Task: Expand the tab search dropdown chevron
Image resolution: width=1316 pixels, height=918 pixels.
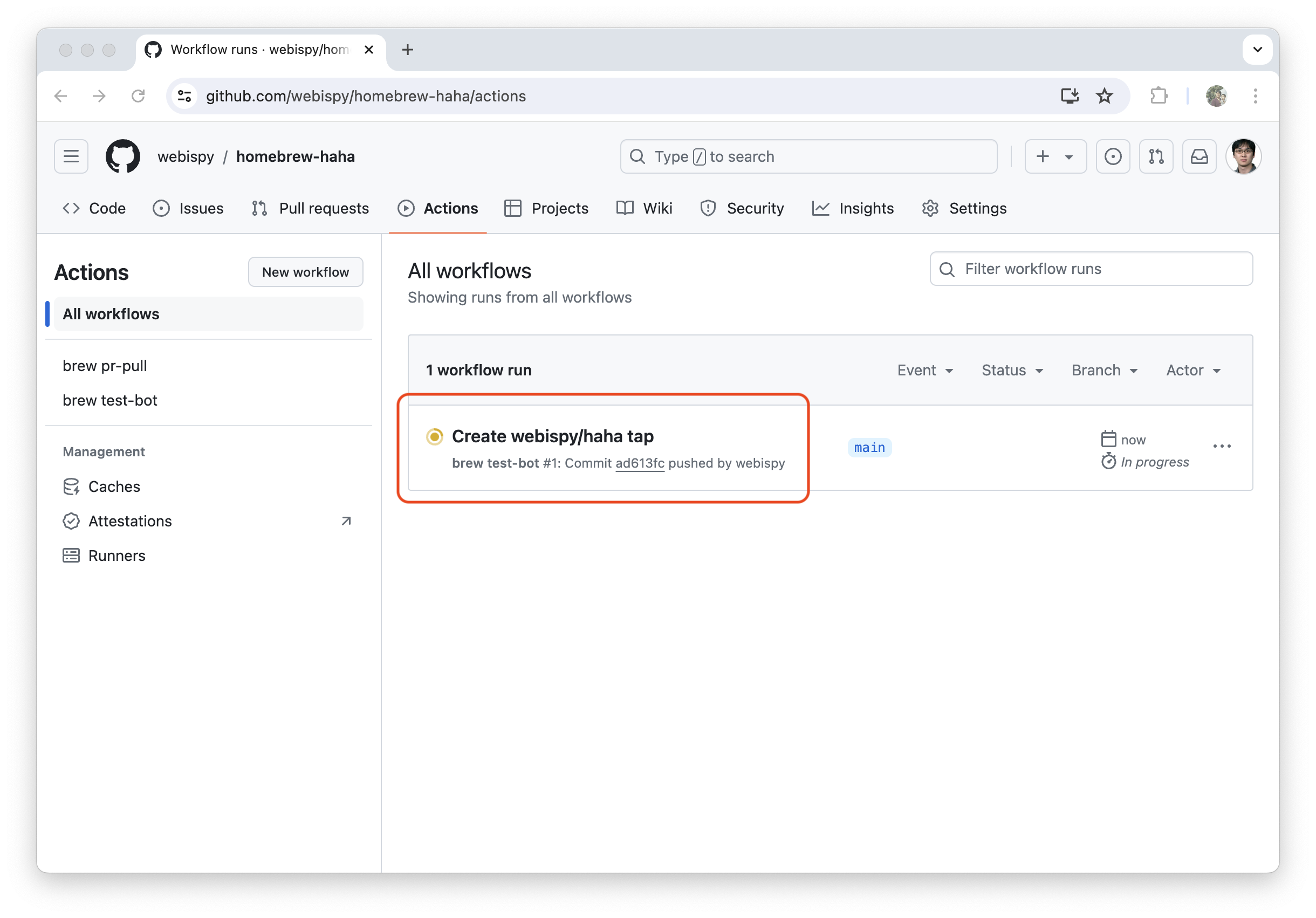Action: coord(1258,50)
